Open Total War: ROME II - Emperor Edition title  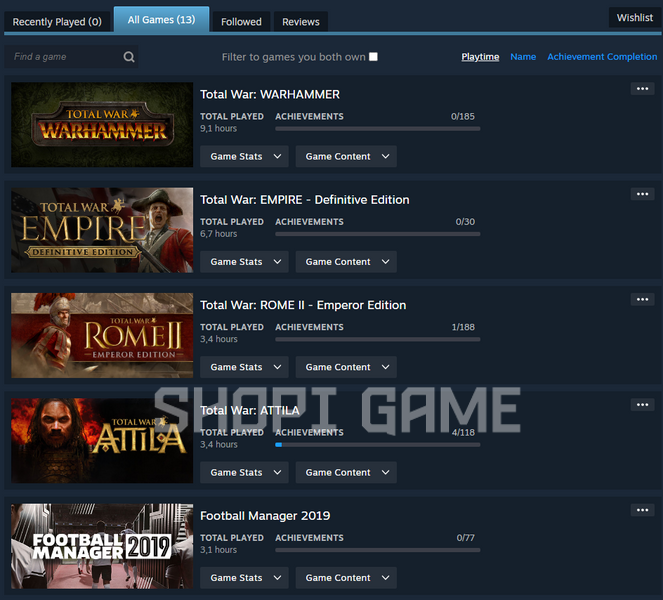click(x=303, y=305)
